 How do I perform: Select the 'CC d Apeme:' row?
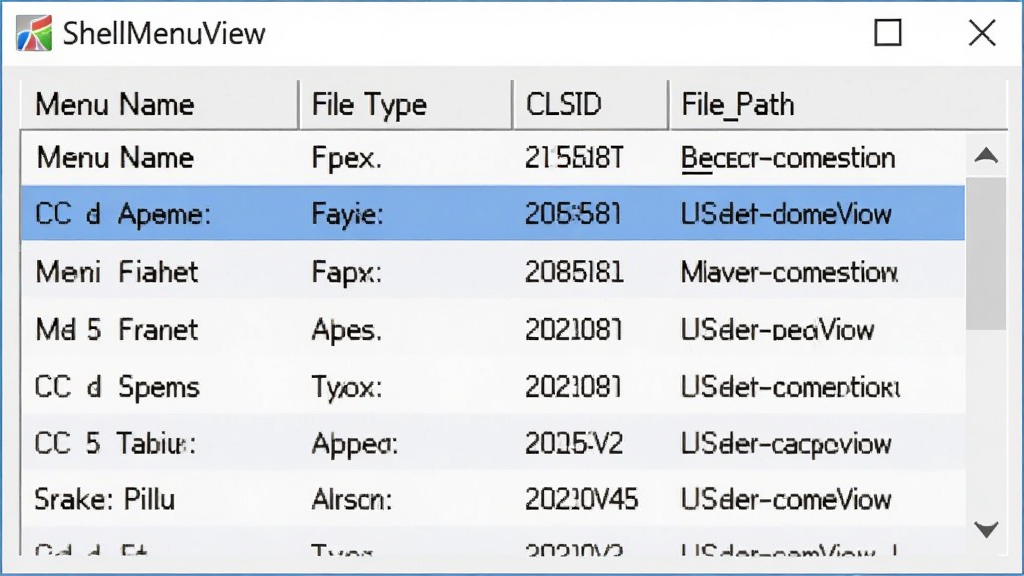point(493,214)
